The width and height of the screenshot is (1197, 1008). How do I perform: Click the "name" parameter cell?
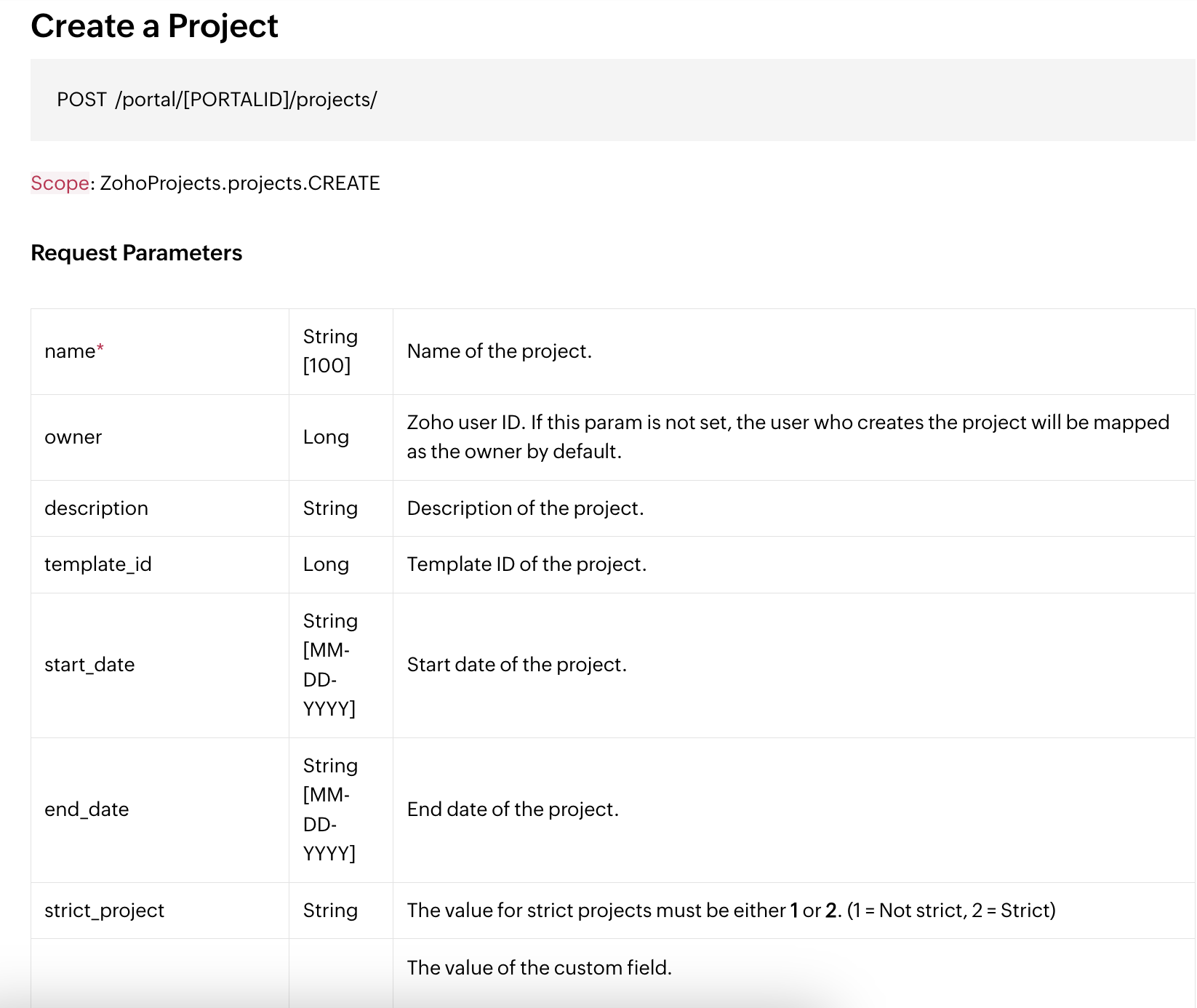click(160, 351)
